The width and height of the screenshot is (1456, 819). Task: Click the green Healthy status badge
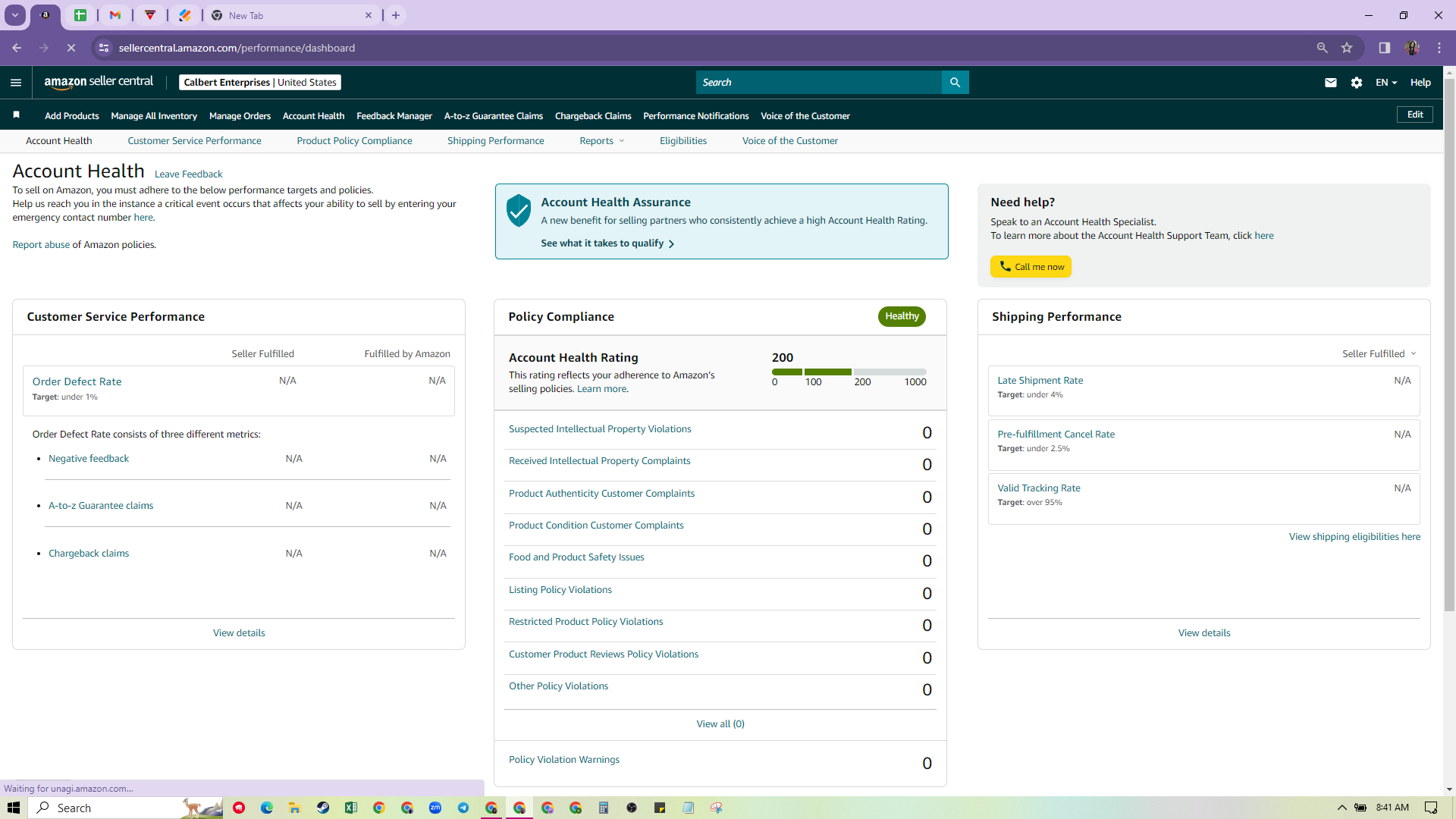902,316
